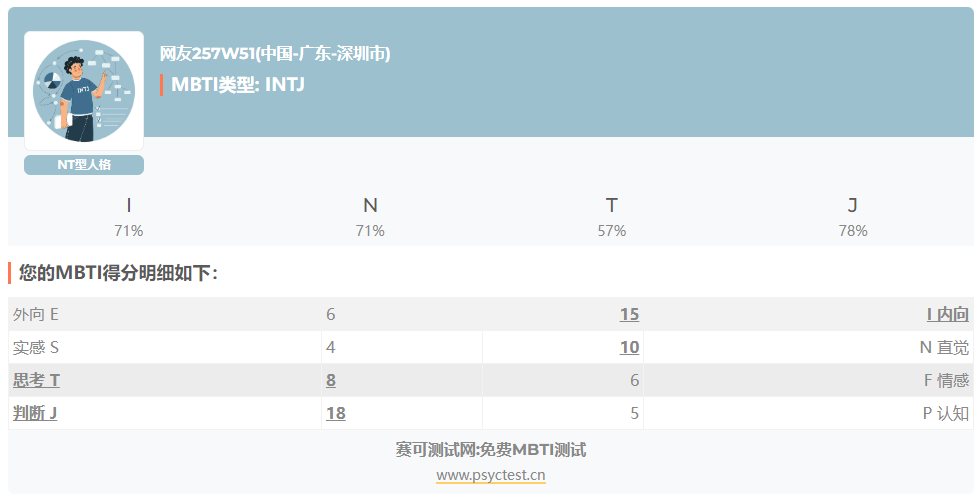Open the www.psyctest.cn link

point(490,474)
